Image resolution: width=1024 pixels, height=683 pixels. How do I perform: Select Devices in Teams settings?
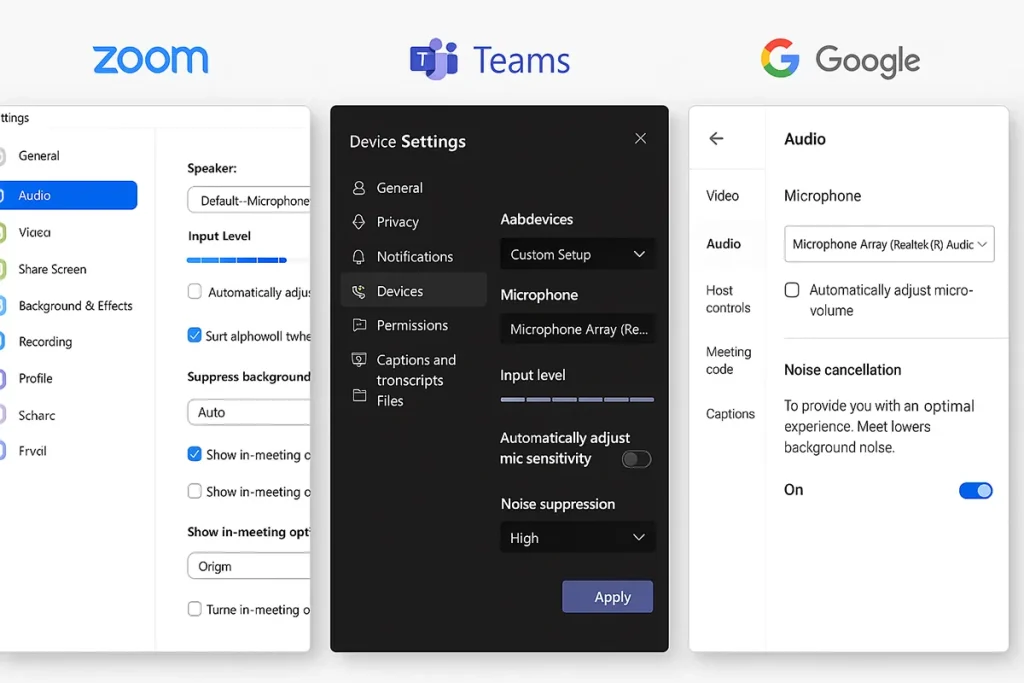[x=414, y=291]
